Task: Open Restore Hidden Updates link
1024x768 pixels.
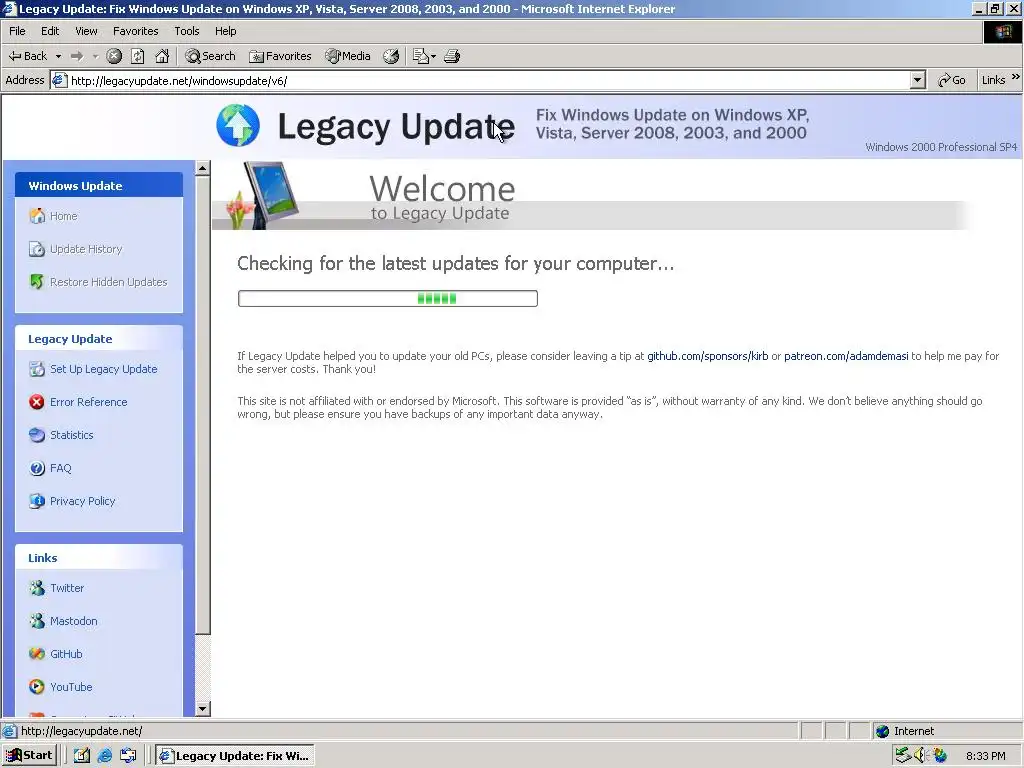Action: (x=108, y=282)
